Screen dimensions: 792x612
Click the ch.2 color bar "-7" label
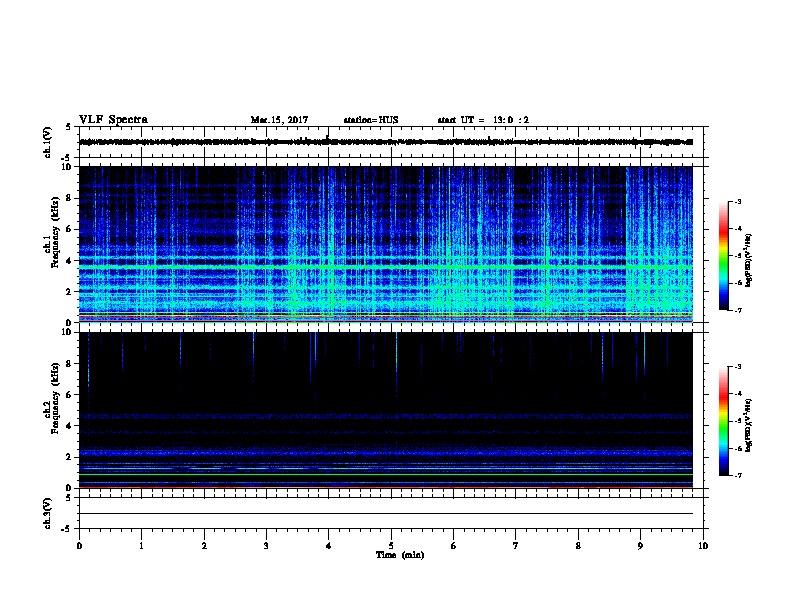point(737,476)
